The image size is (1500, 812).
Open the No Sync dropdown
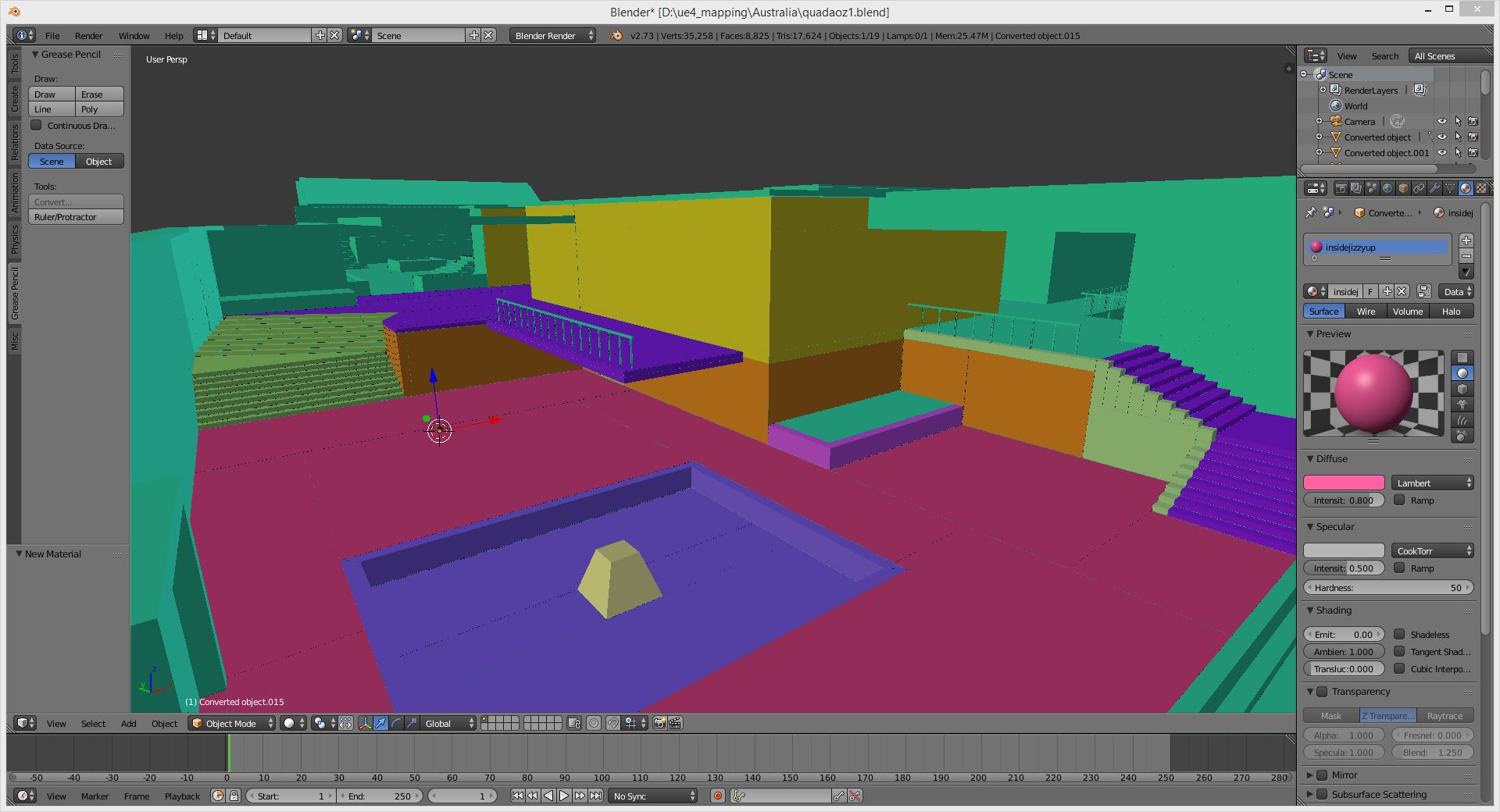pyautogui.click(x=652, y=796)
